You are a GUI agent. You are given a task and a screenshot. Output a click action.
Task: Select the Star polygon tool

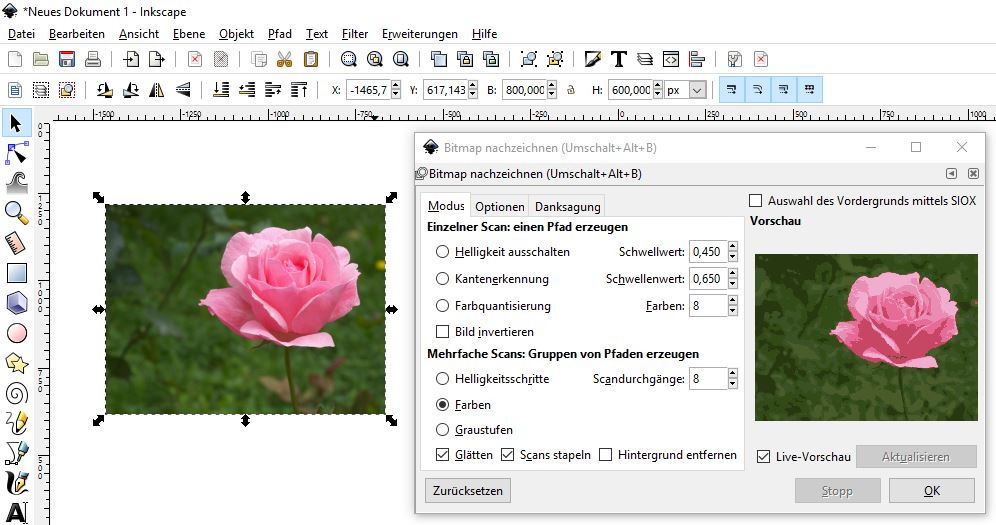click(16, 362)
